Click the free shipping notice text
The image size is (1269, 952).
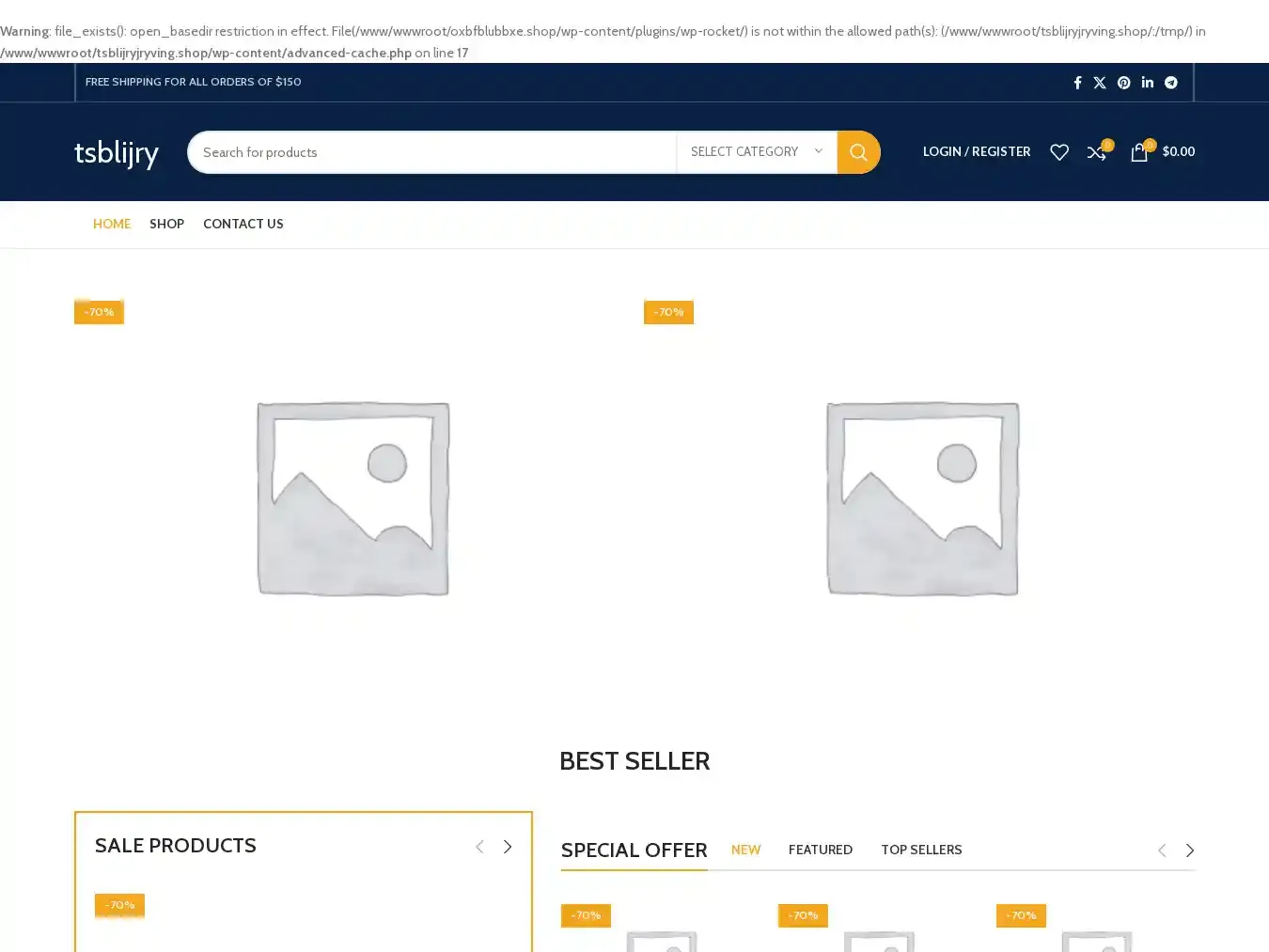[194, 82]
